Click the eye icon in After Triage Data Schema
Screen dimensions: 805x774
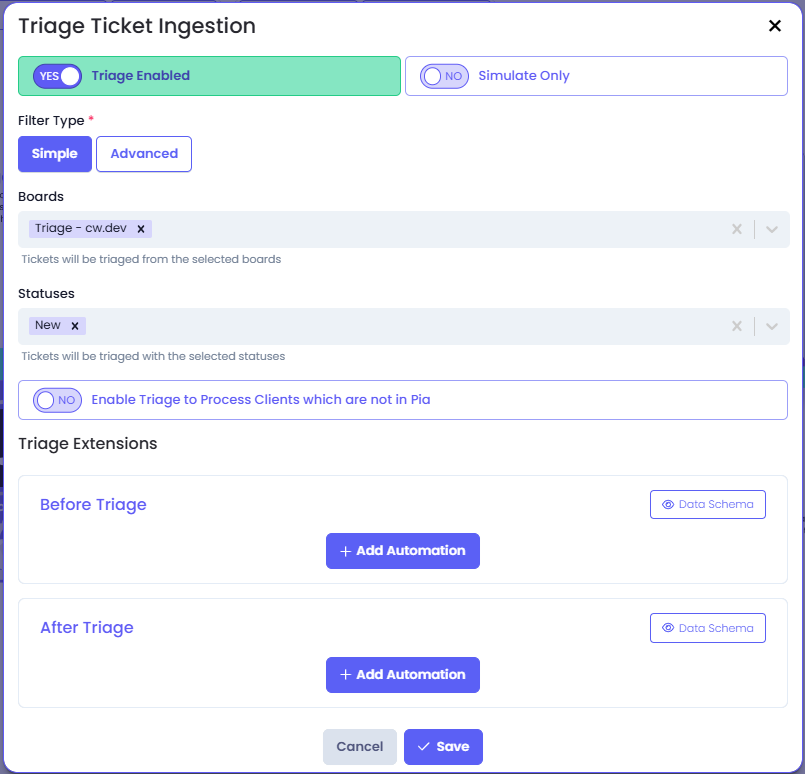point(667,628)
